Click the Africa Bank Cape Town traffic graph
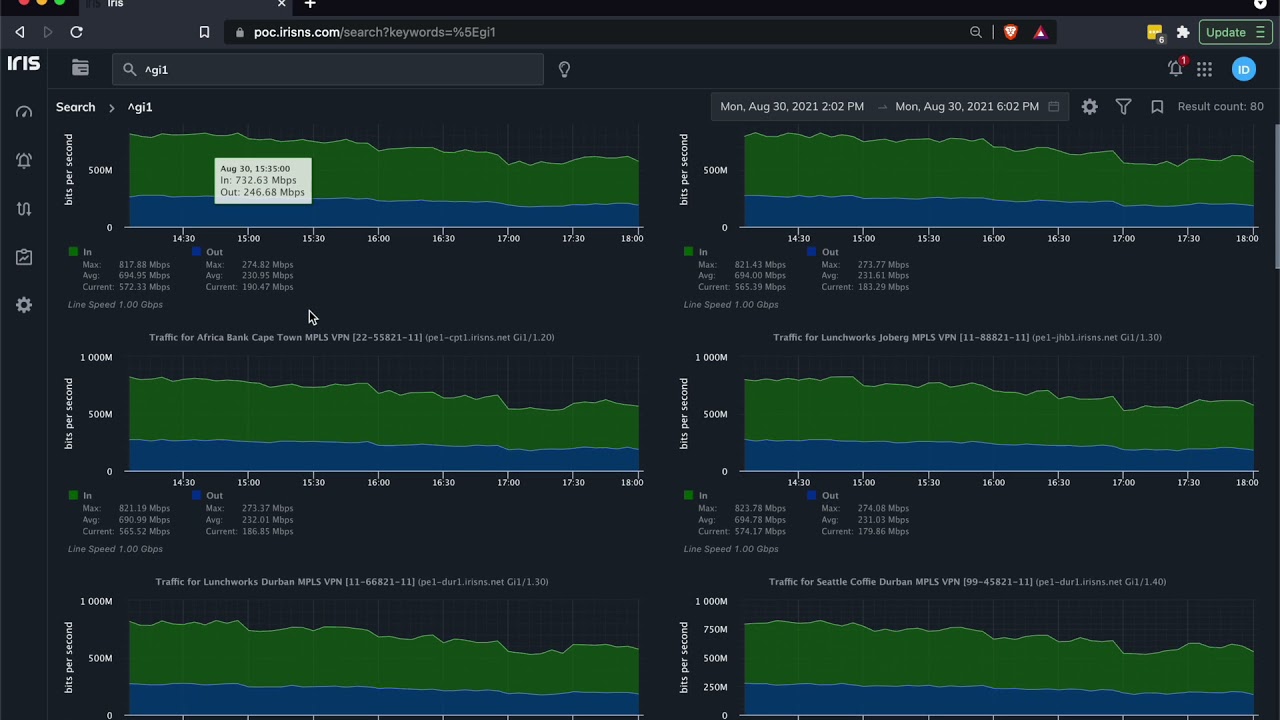Image resolution: width=1280 pixels, height=720 pixels. pos(384,414)
